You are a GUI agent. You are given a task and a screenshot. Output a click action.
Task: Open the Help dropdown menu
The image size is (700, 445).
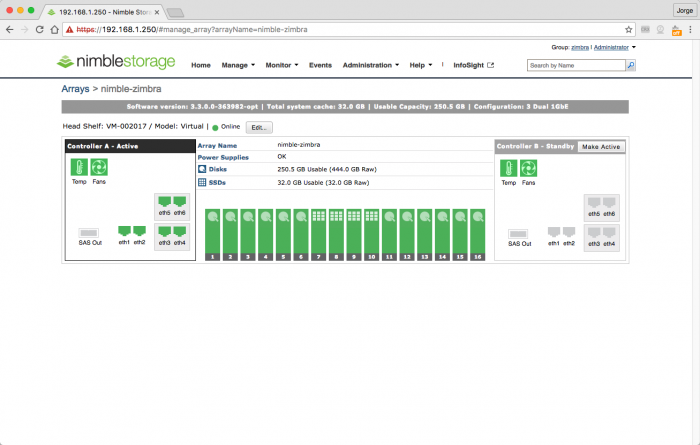point(421,65)
